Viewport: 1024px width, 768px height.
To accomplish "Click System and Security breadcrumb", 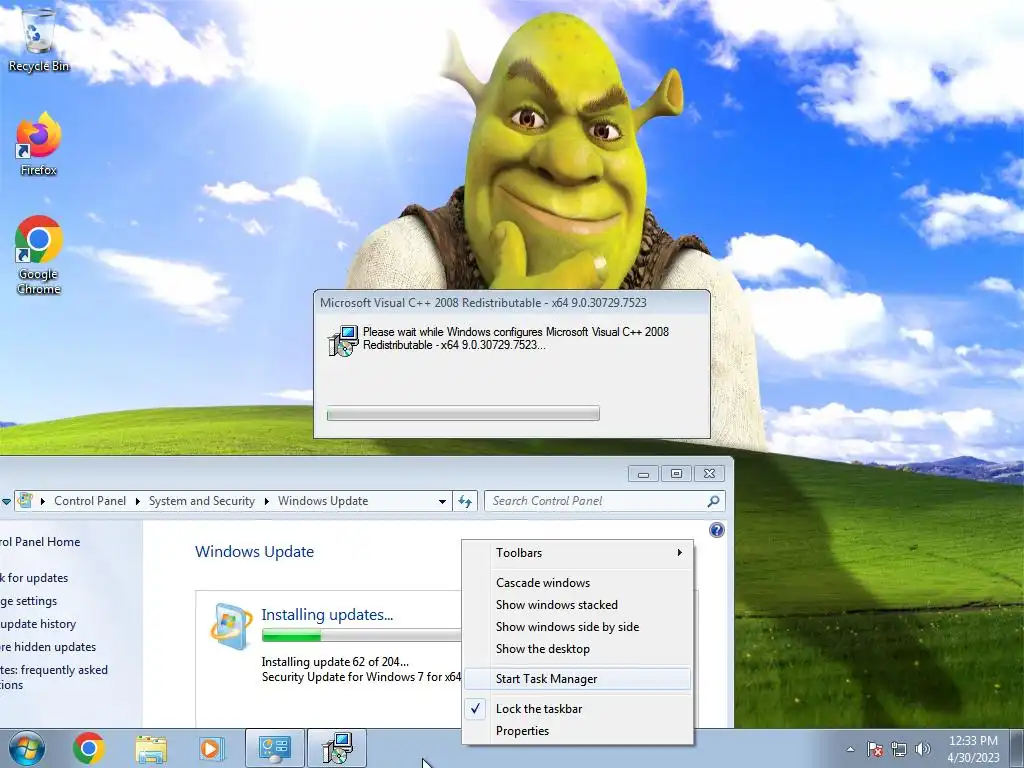I will point(202,501).
